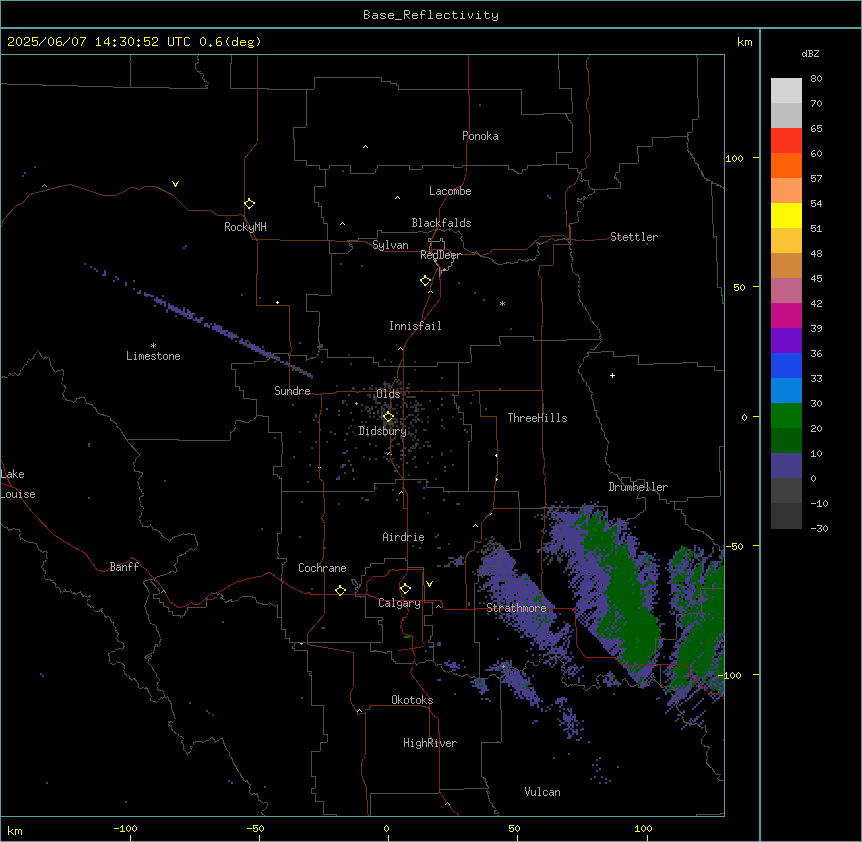
Task: Click the yellow diamond marker south of RedDeer
Action: click(x=425, y=281)
